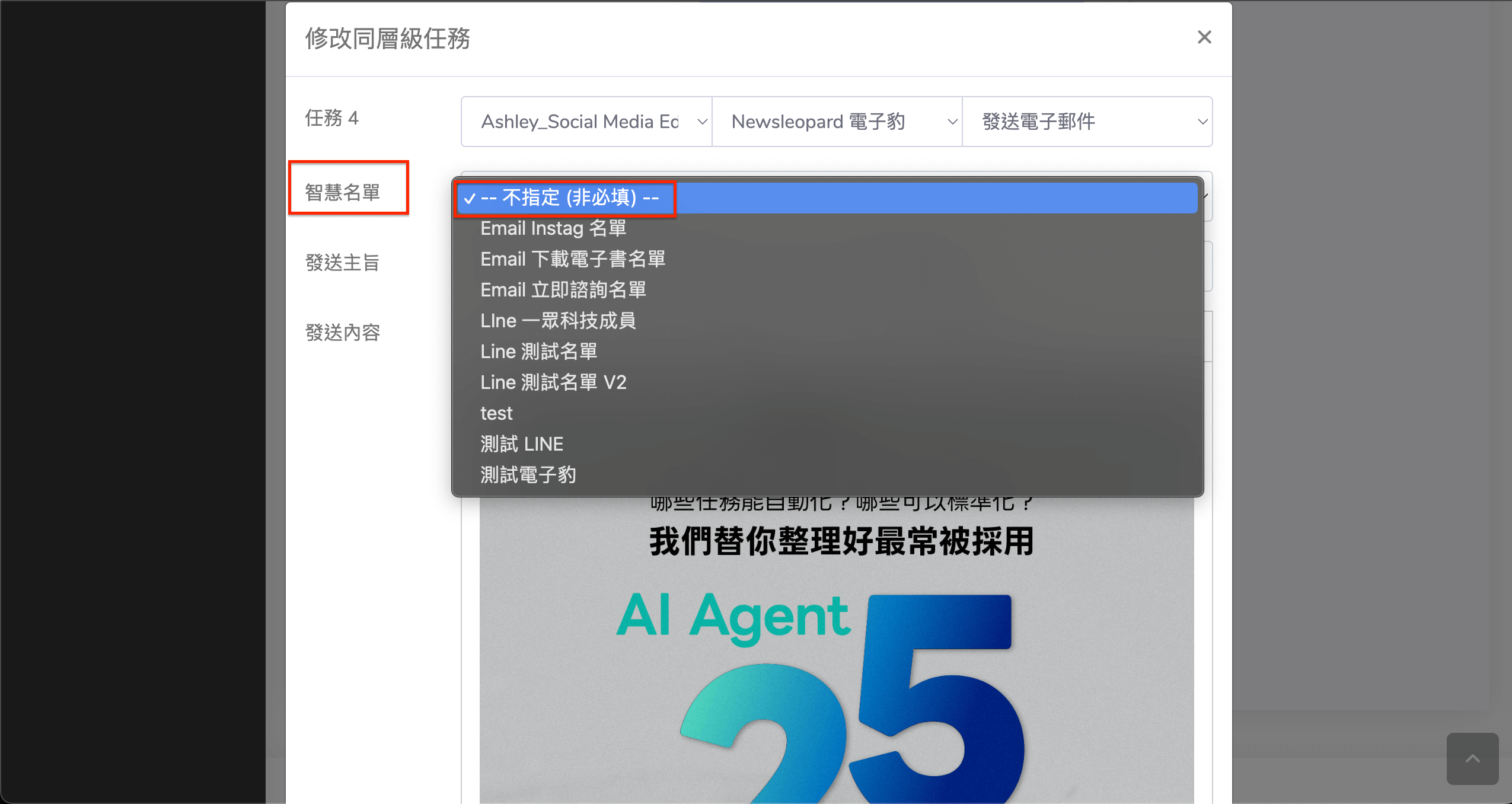The image size is (1512, 804).
Task: Click the 修改同層級任務 dialog title
Action: (387, 39)
